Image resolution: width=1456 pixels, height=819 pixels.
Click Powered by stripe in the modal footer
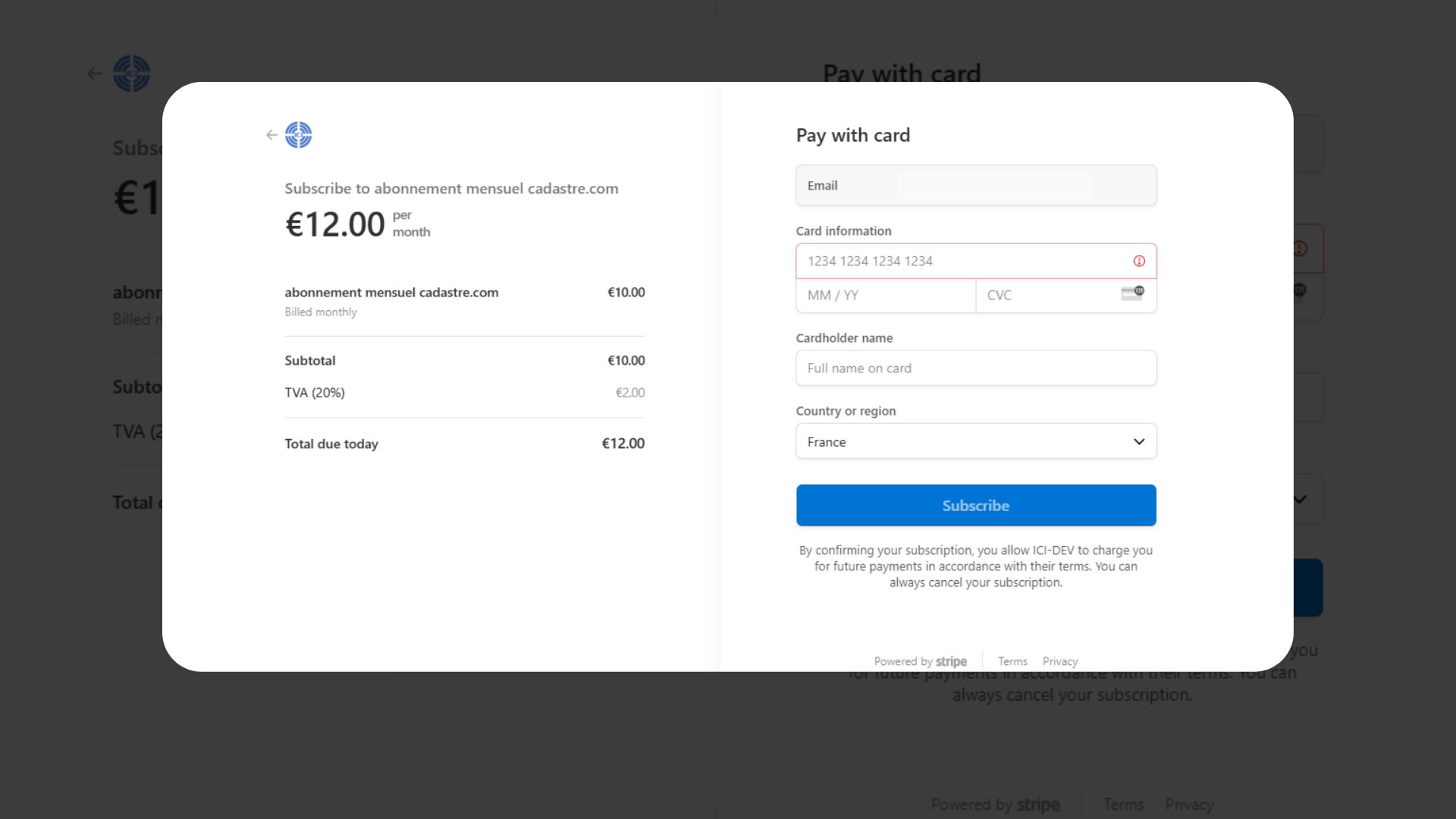tap(920, 661)
